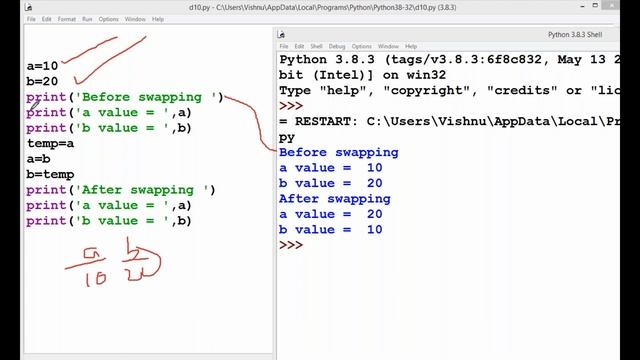
Task: Click the 'b=temp' code line
Action: point(51,175)
